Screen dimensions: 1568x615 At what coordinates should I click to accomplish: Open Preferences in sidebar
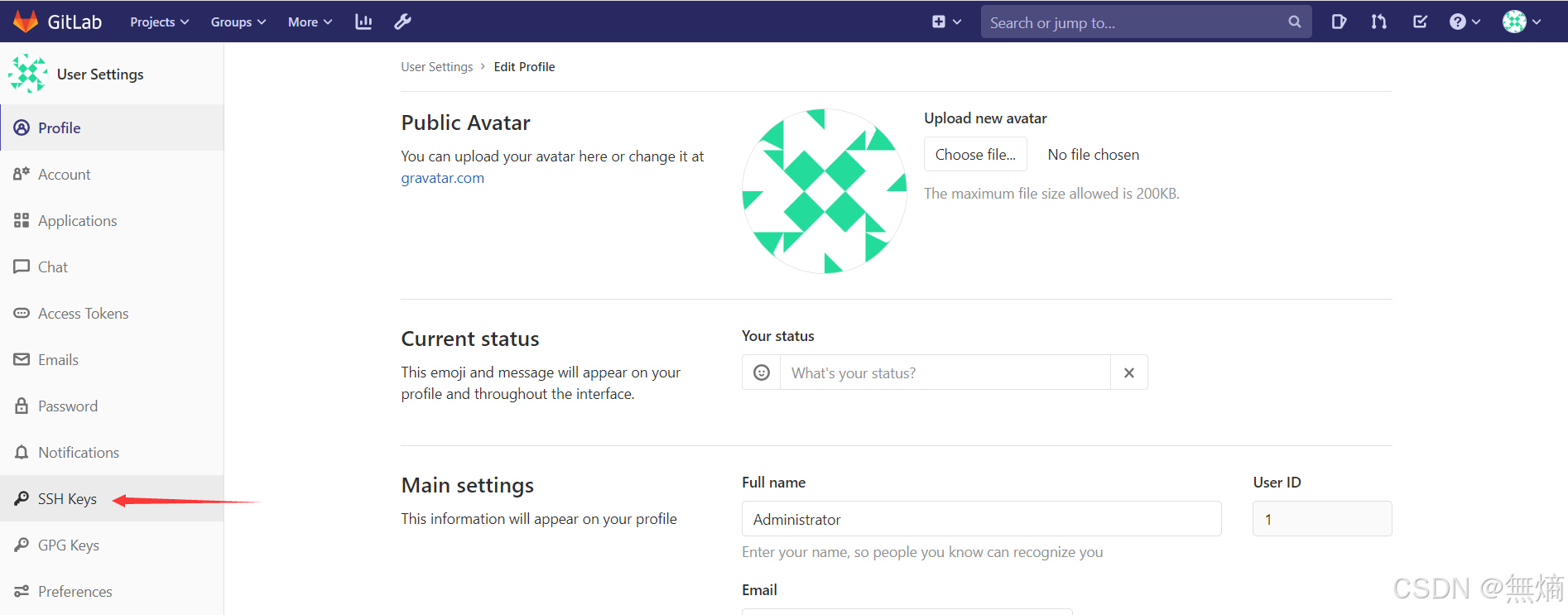click(x=112, y=591)
